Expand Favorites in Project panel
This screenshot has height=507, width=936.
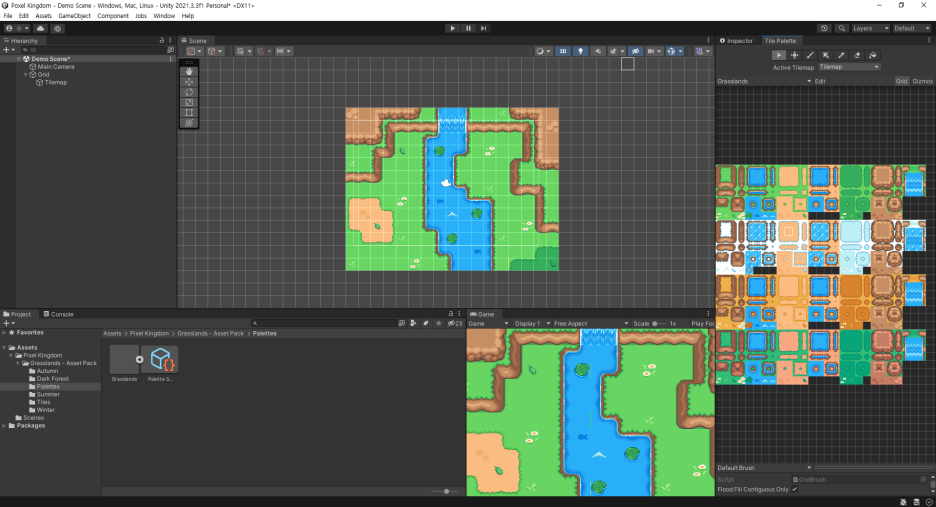pyautogui.click(x=4, y=333)
